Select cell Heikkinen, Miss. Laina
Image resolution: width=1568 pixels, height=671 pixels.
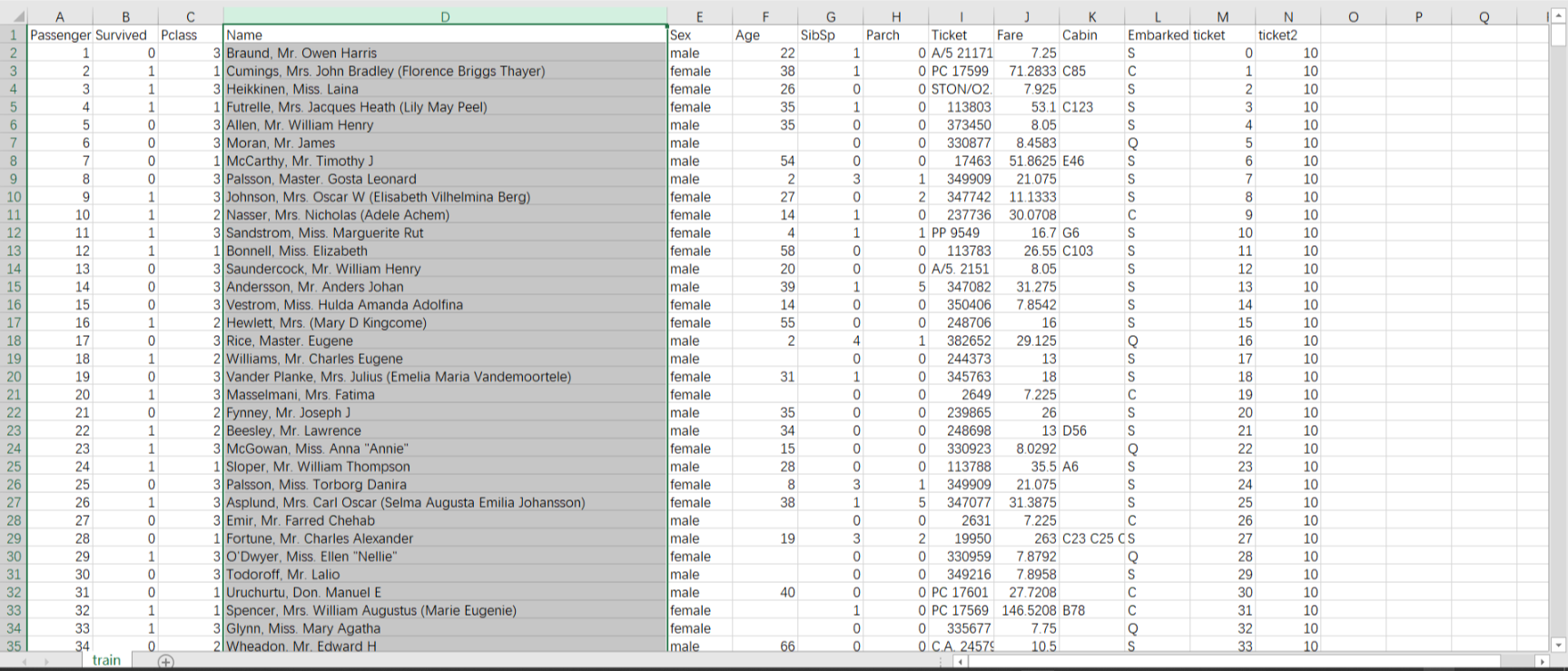click(445, 89)
